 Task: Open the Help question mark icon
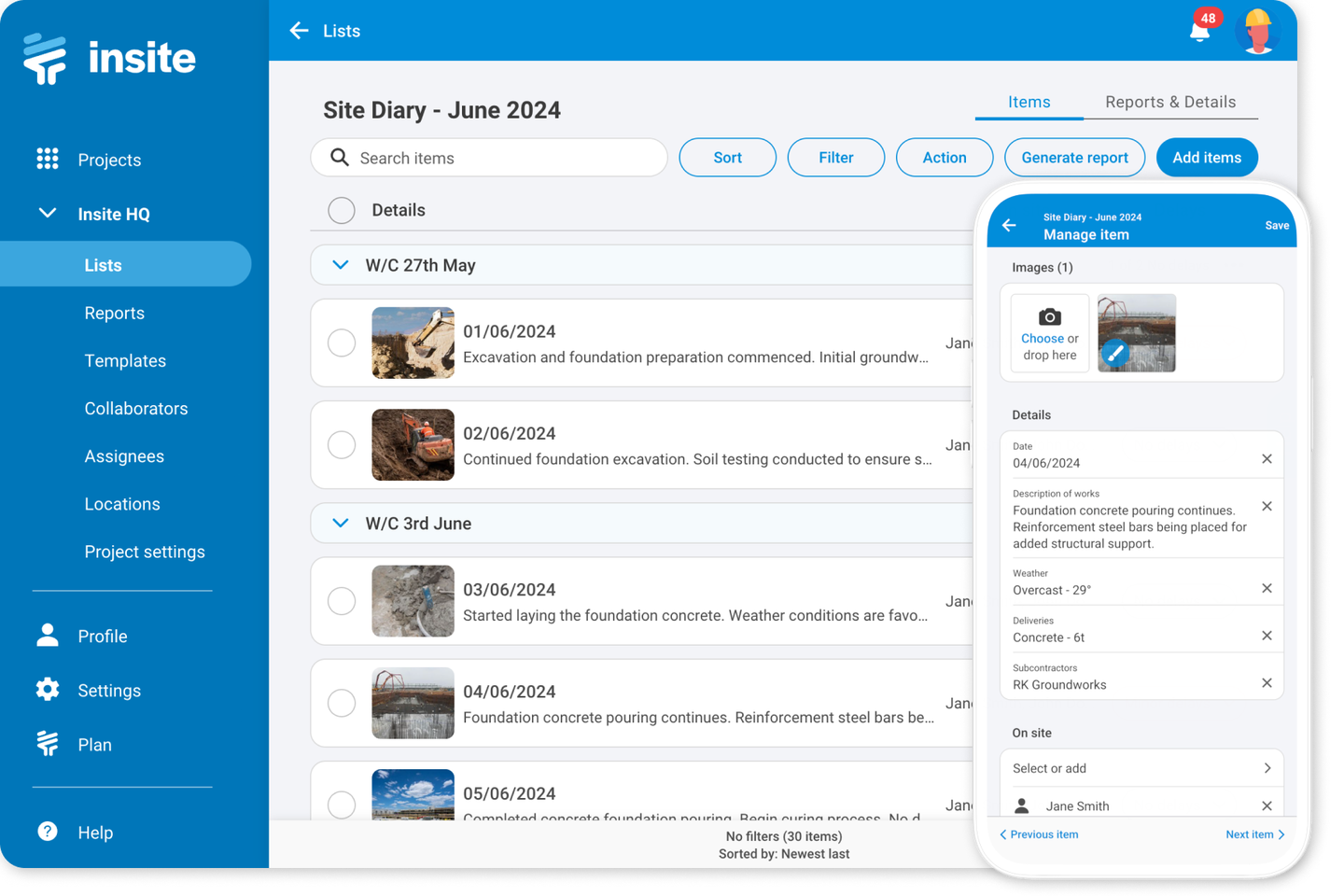click(x=48, y=832)
